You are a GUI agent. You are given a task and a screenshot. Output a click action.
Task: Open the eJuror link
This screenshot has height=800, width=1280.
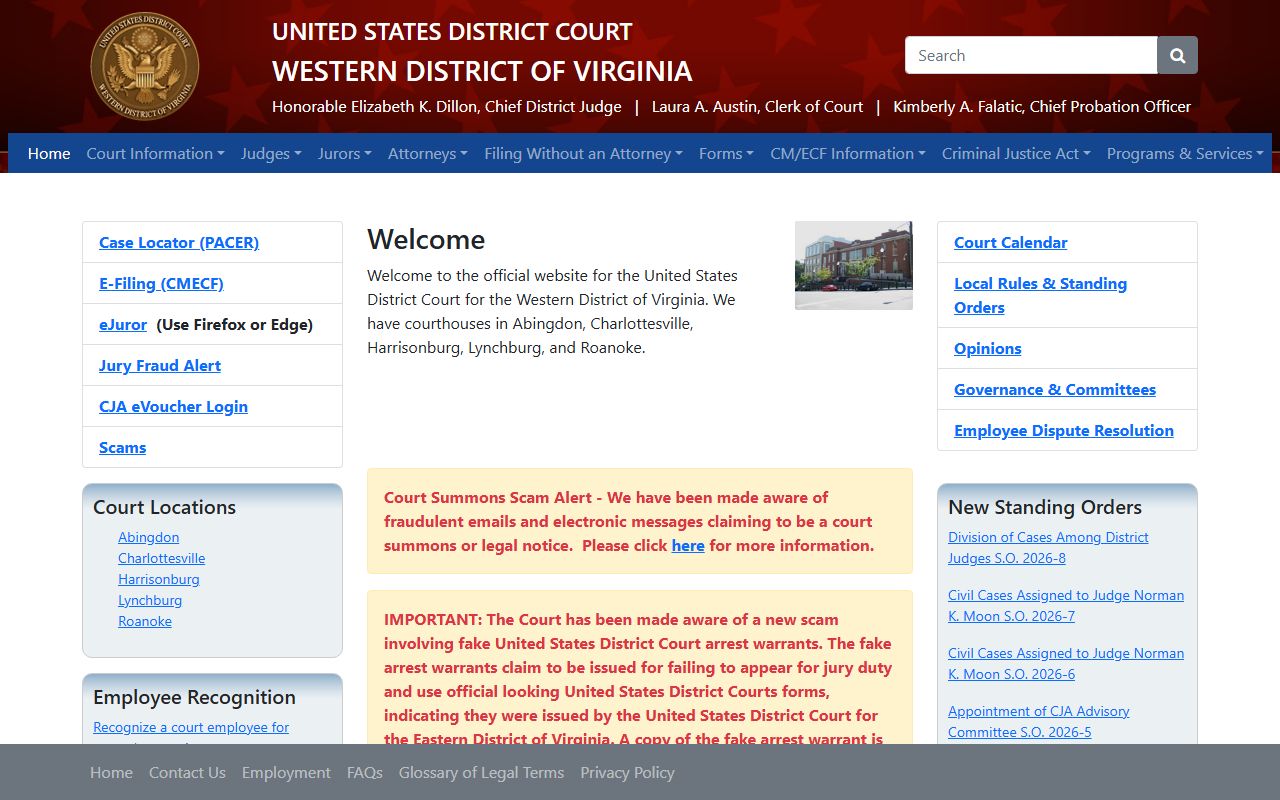pyautogui.click(x=123, y=324)
